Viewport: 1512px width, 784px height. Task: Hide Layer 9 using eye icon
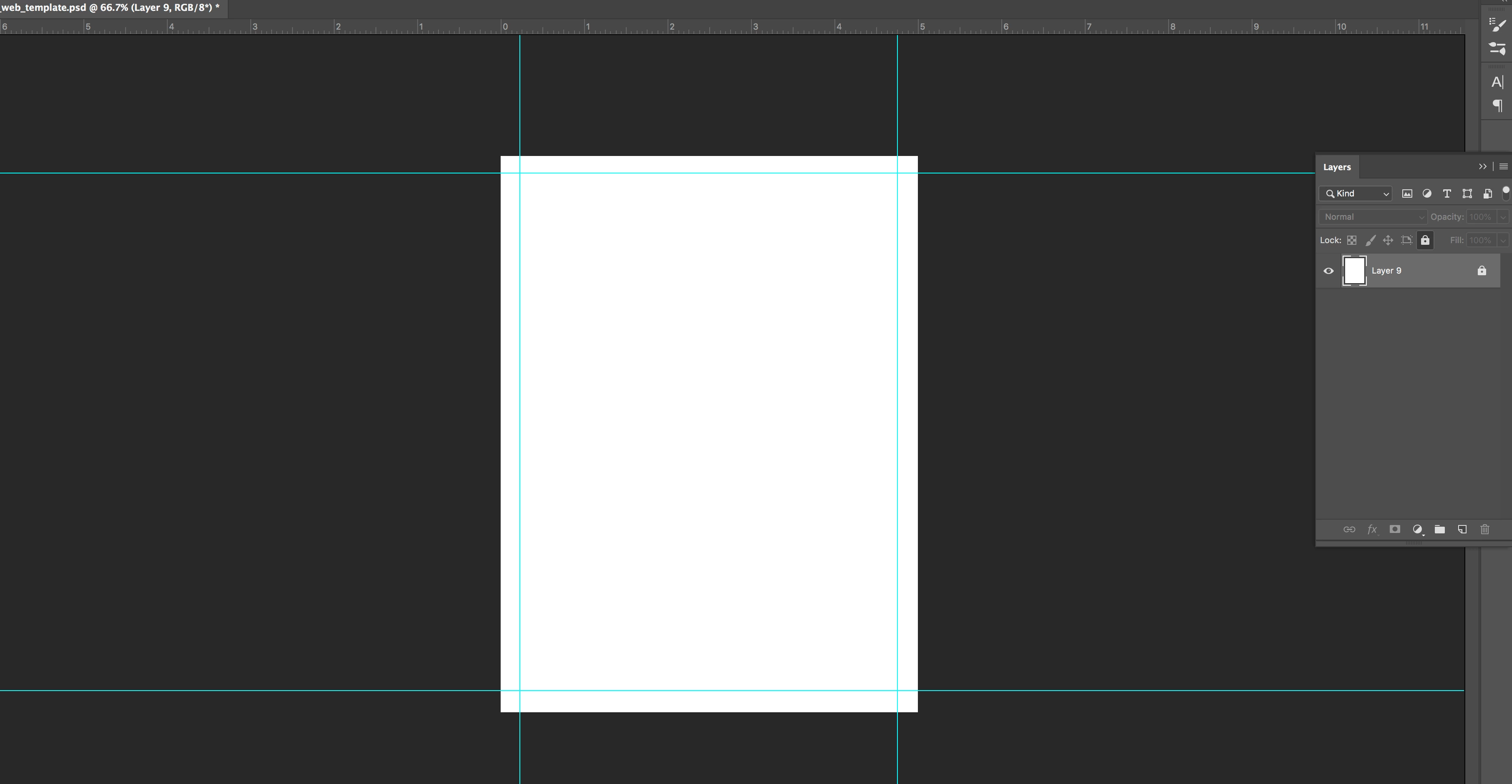click(x=1329, y=271)
